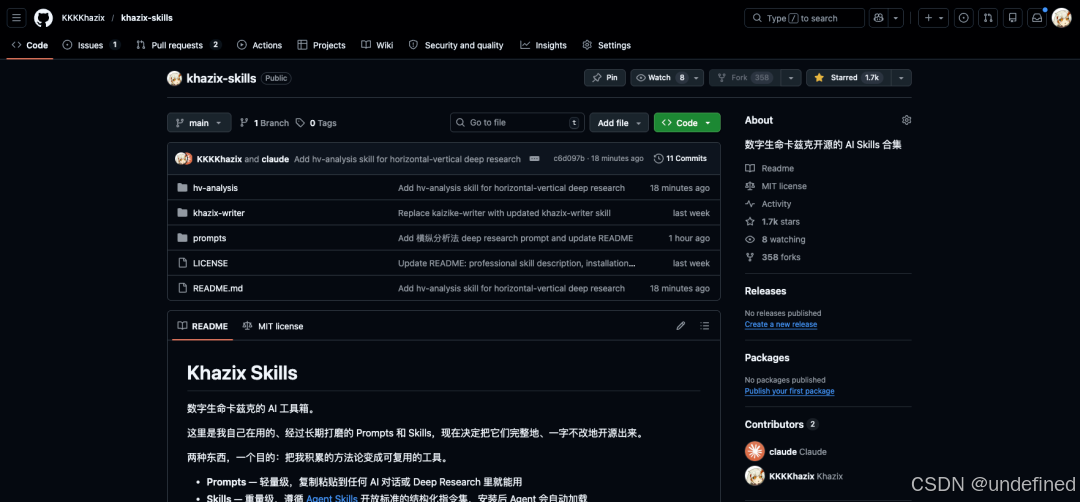Open your issues icon in header
The image size is (1080, 502).
click(964, 18)
